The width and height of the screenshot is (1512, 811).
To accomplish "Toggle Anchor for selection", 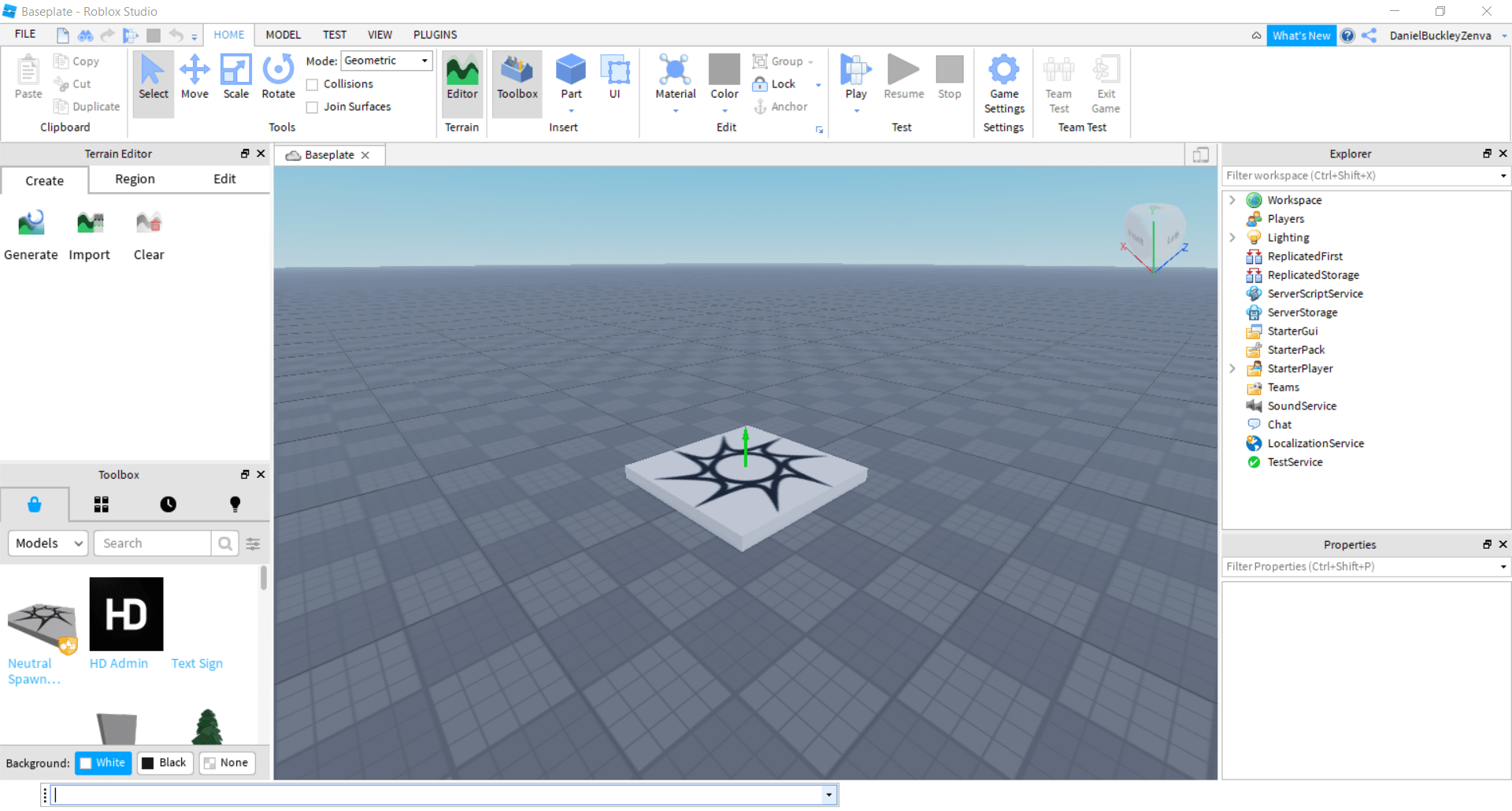I will pyautogui.click(x=782, y=106).
